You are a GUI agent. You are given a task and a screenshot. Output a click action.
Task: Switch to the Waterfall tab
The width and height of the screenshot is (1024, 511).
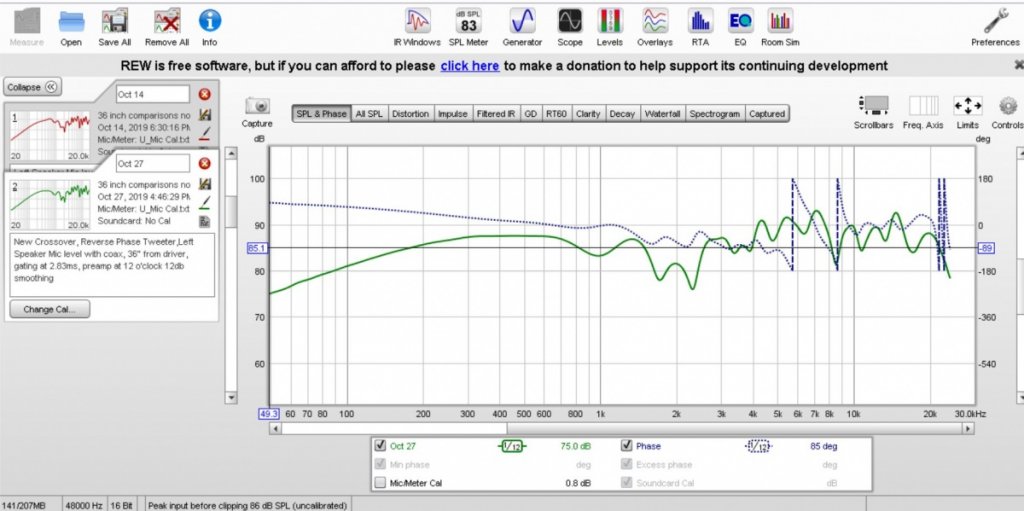tap(662, 114)
